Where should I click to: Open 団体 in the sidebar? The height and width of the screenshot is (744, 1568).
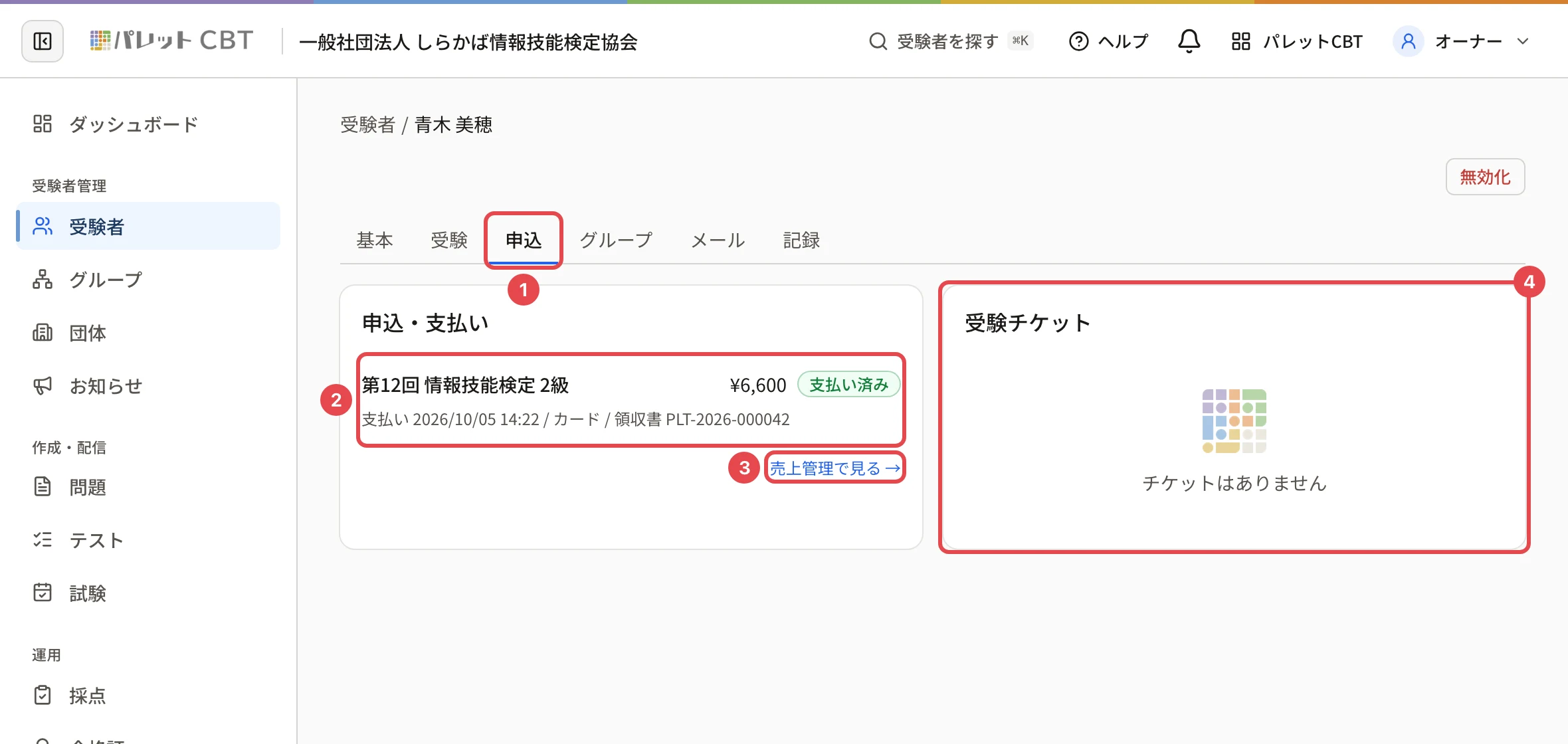tap(148, 333)
